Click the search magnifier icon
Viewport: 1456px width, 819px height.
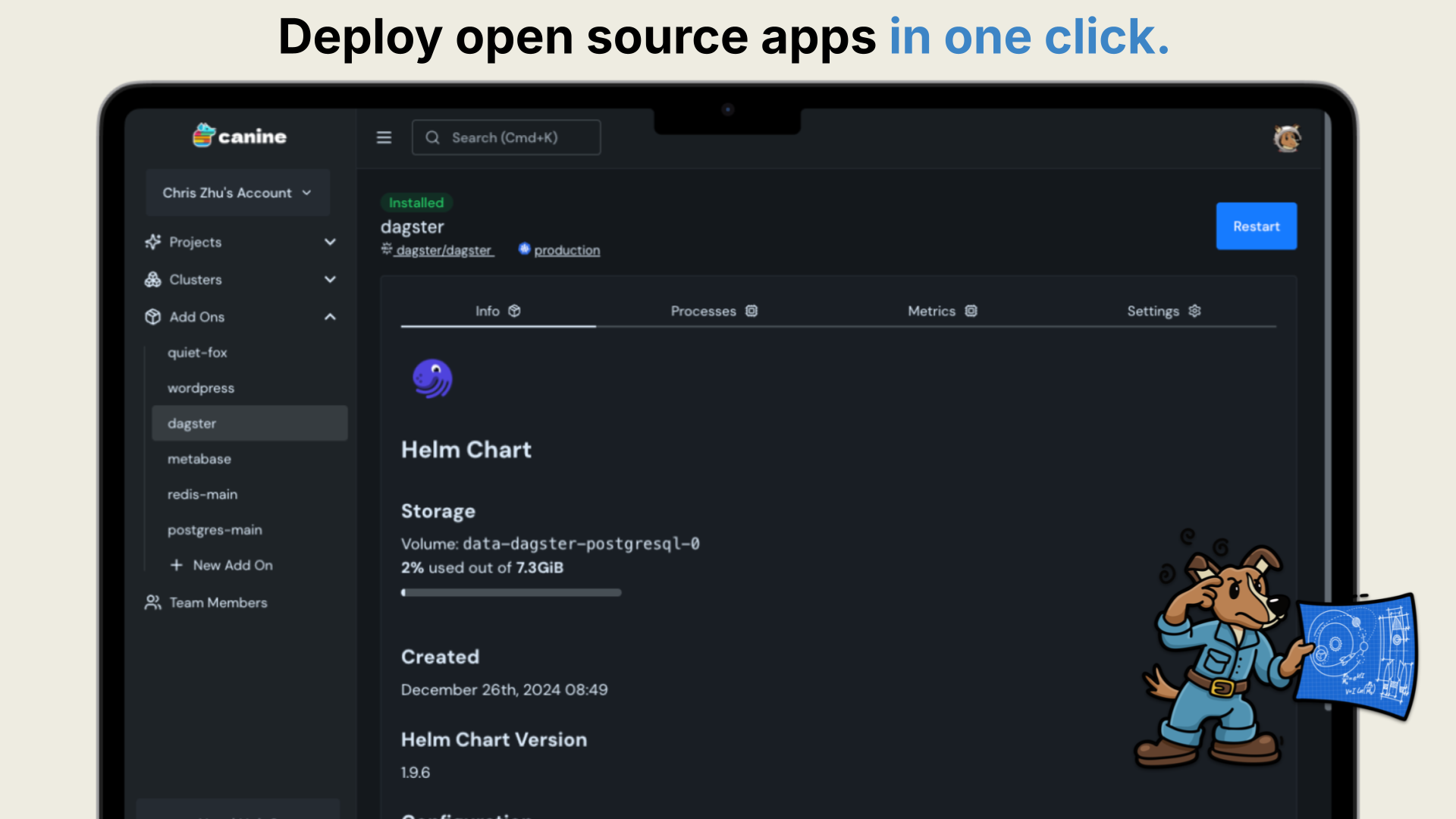pyautogui.click(x=432, y=137)
